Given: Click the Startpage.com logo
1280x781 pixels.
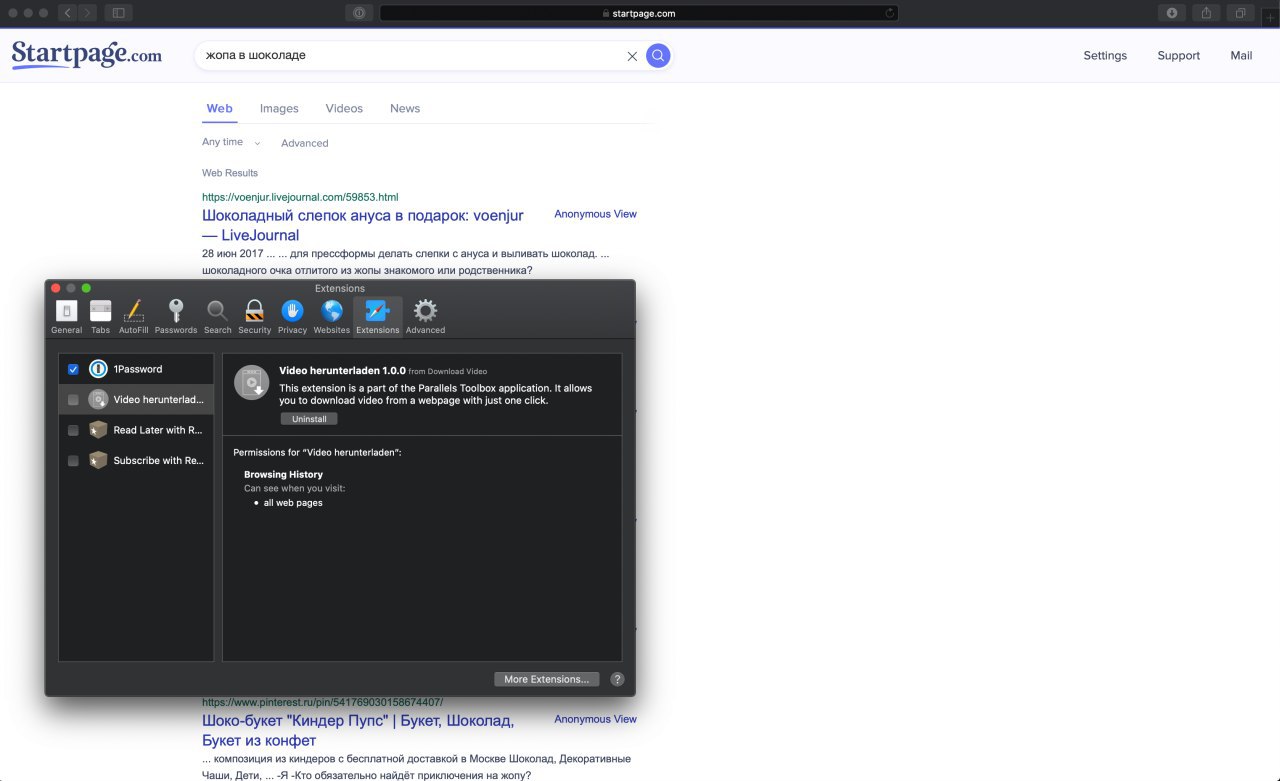Looking at the screenshot, I should 86,54.
